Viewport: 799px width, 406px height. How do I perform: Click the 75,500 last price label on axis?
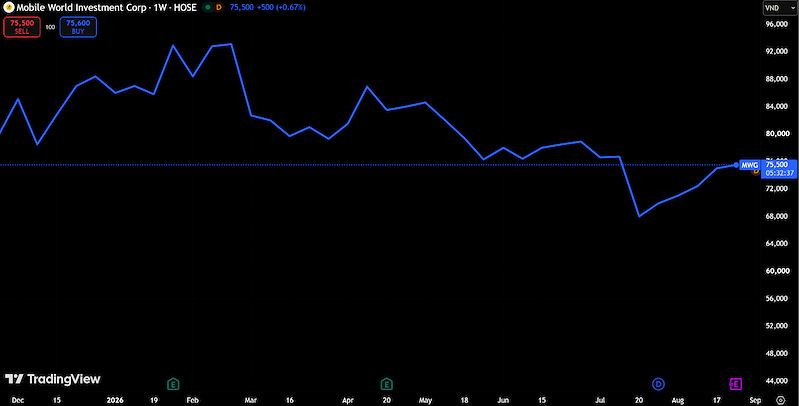pos(777,165)
